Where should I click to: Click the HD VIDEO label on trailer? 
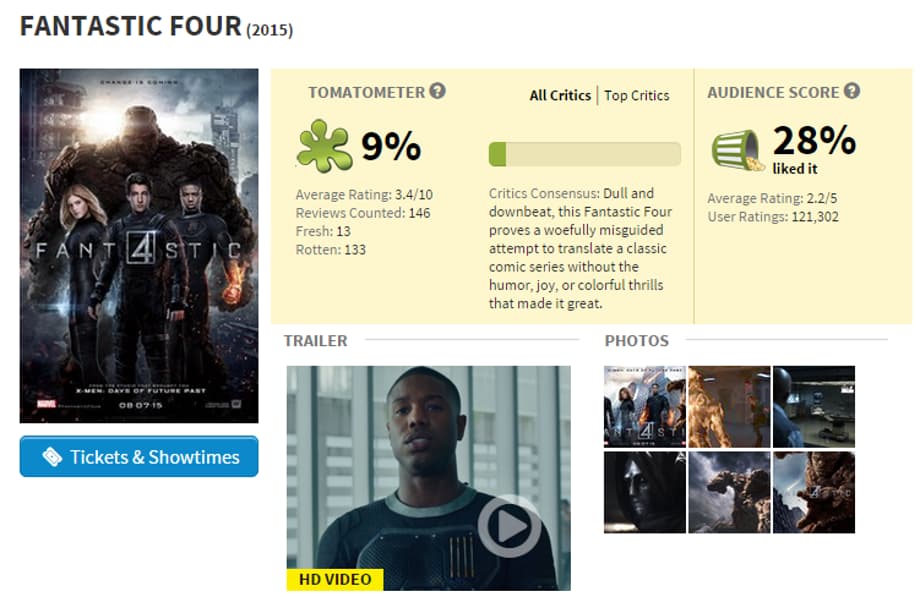click(x=335, y=579)
